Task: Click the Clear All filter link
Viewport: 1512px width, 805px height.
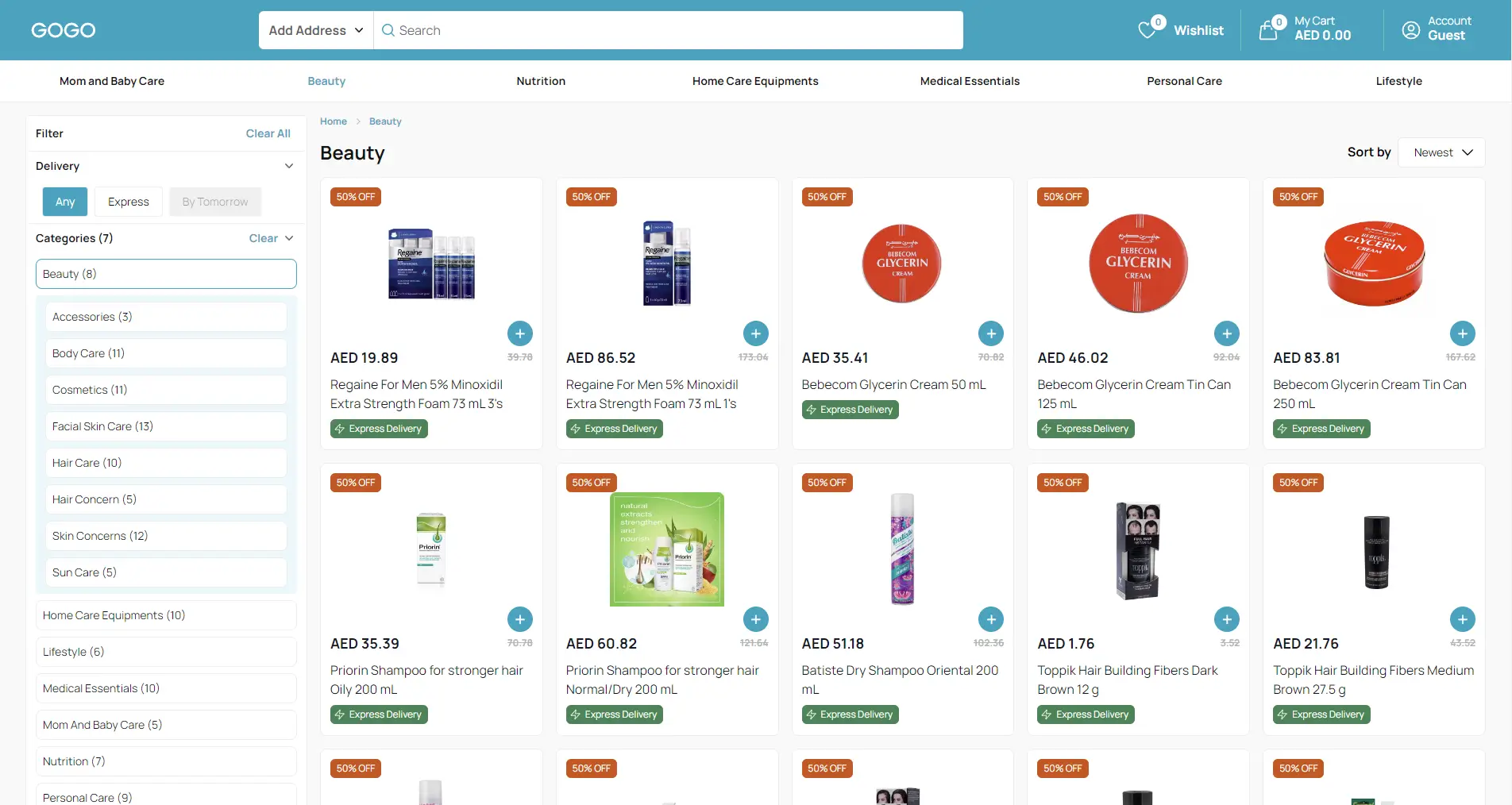Action: [x=268, y=133]
